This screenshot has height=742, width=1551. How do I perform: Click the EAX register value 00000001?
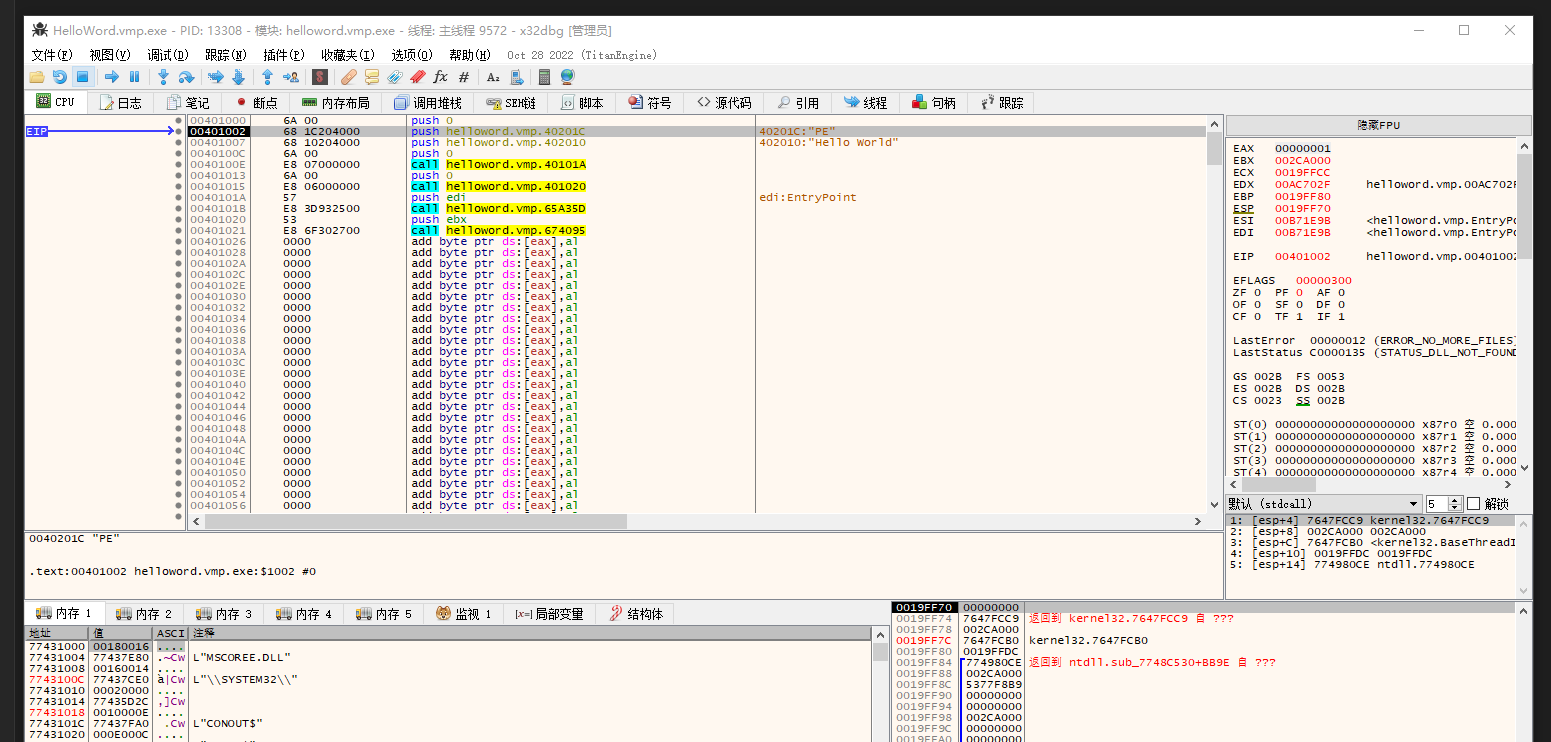pos(1302,148)
